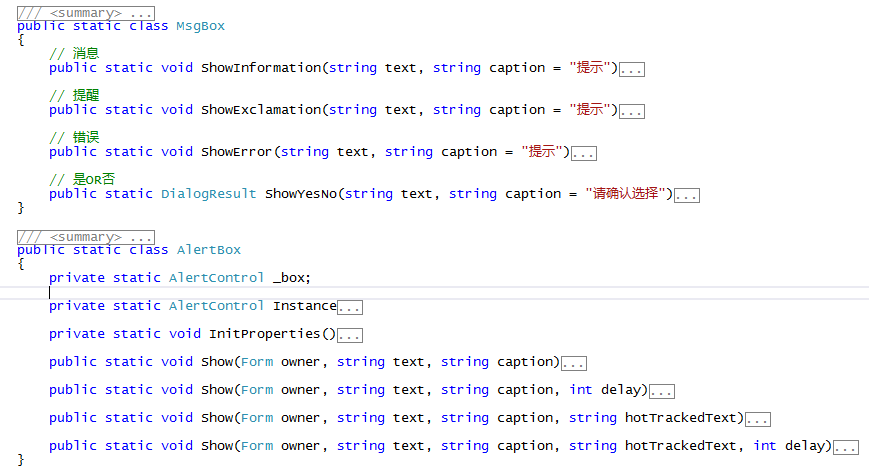Image resolution: width=869 pixels, height=469 pixels.
Task: Click the "// 错误" comment line
Action: (74, 137)
